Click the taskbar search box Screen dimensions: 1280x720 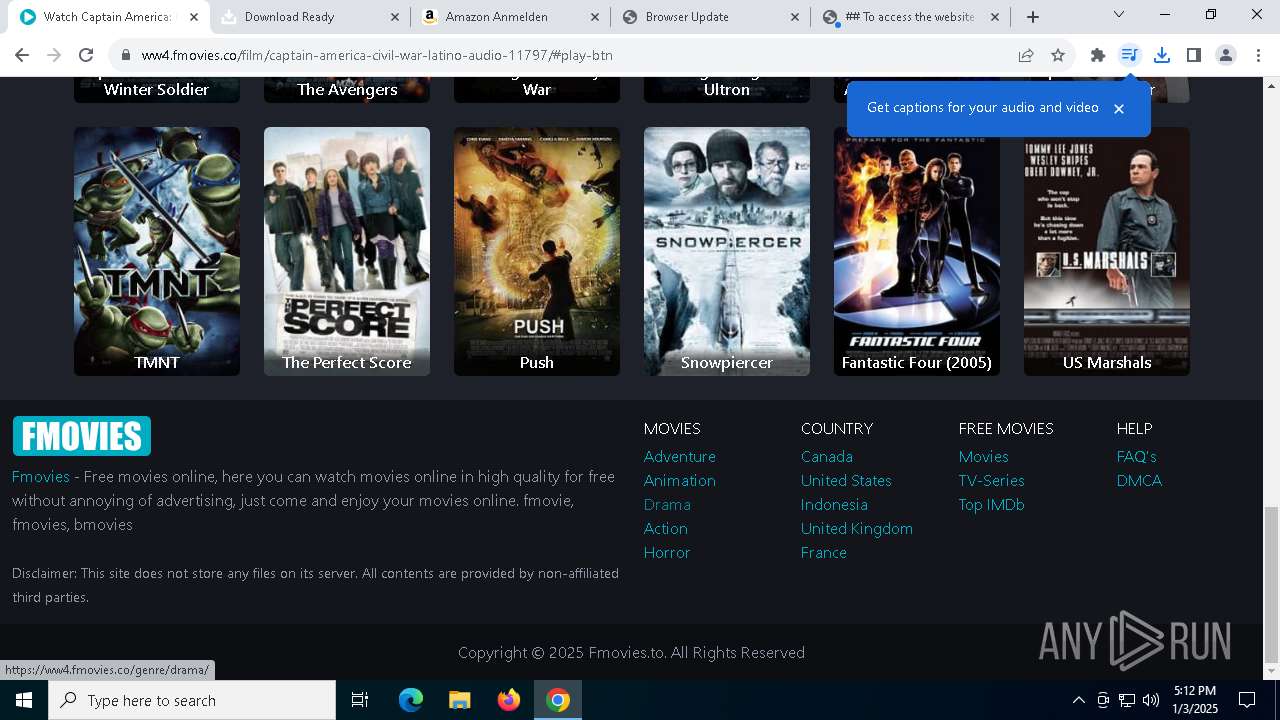(192, 700)
